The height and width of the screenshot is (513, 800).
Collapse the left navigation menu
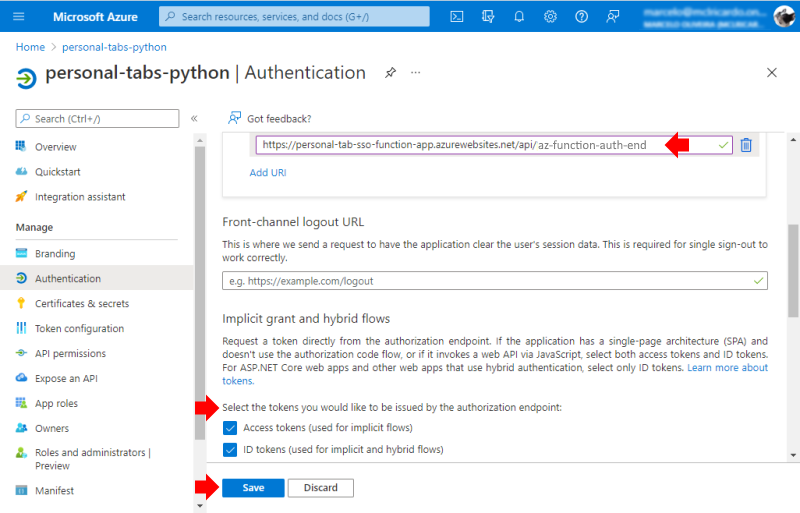(194, 118)
